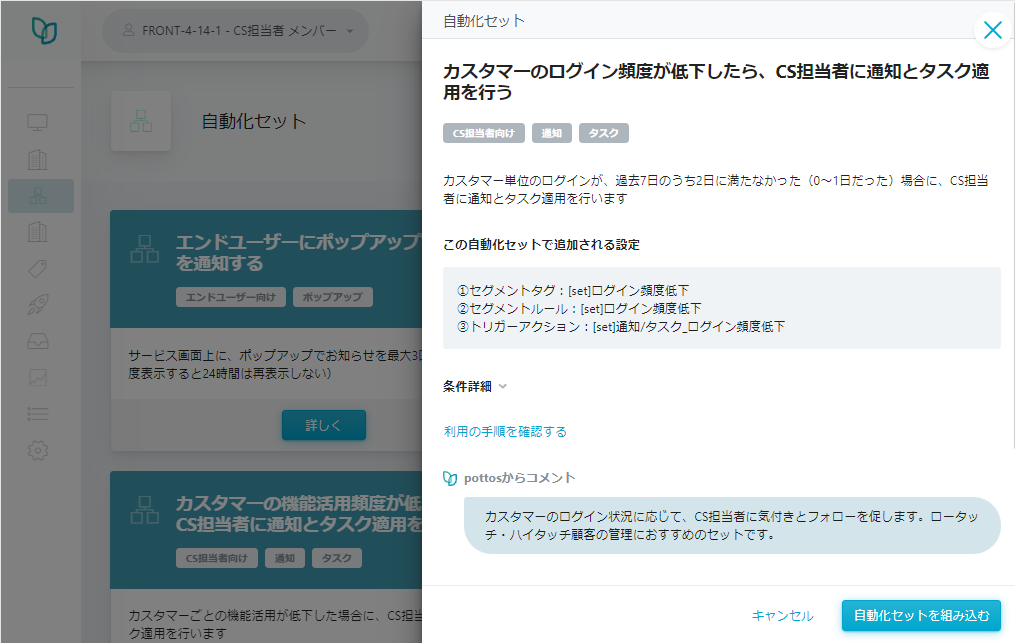Click the ②セグメントルール：[set]ログイン頻度低下 line
Image resolution: width=1015 pixels, height=643 pixels.
[x=579, y=309]
